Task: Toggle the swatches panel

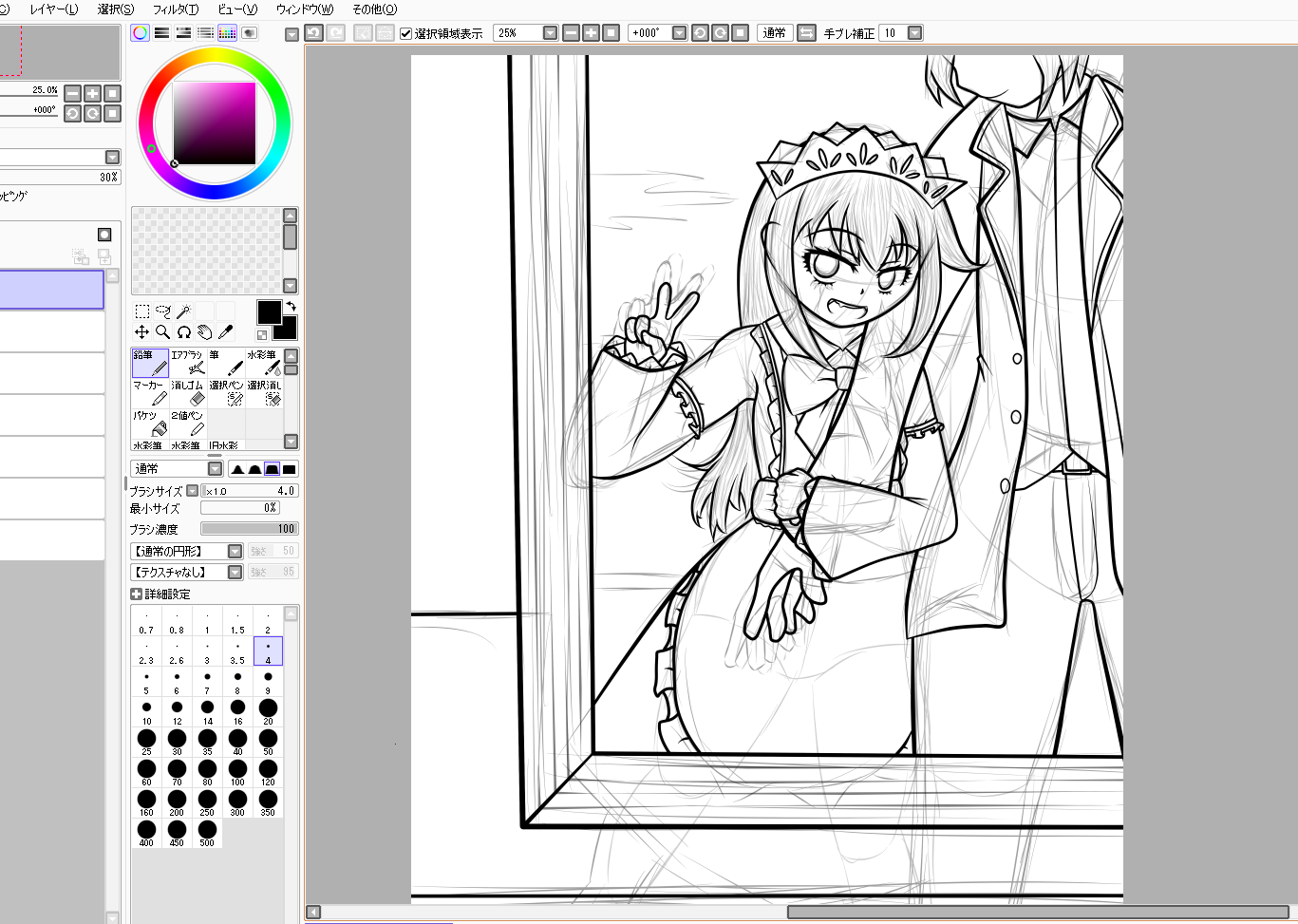Action: point(227,32)
